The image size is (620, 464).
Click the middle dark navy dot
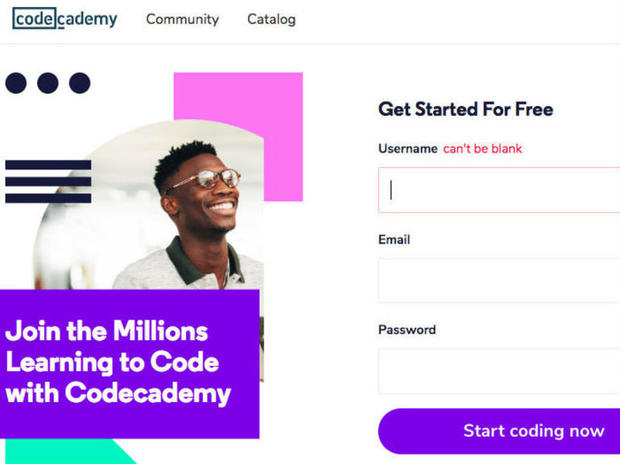[48, 83]
